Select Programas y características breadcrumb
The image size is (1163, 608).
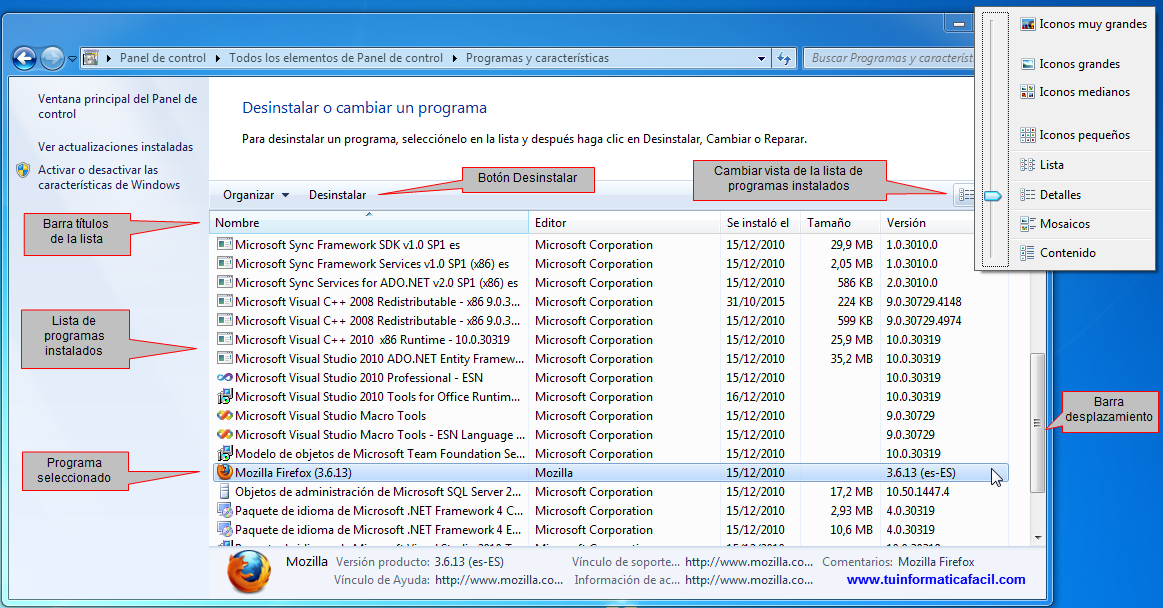coord(537,58)
